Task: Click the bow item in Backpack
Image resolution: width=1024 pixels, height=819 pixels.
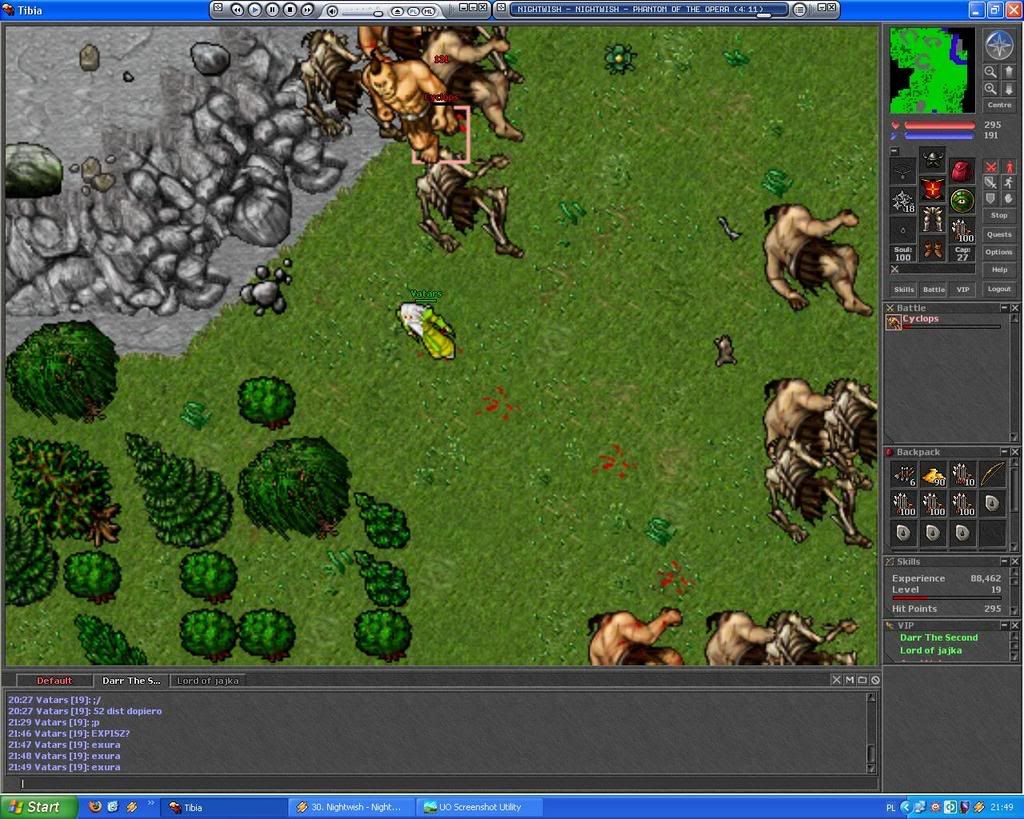Action: (992, 474)
